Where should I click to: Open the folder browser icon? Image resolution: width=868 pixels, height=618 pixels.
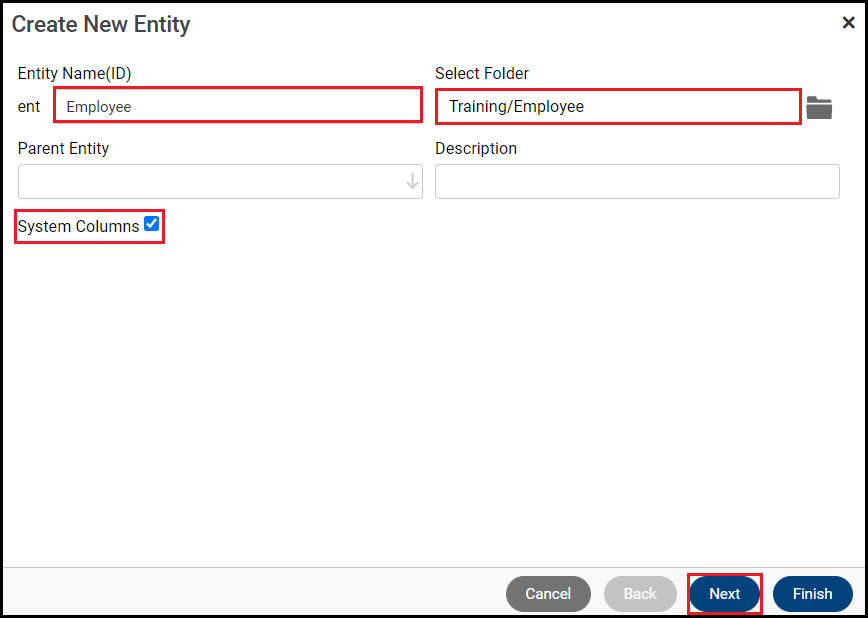[819, 108]
